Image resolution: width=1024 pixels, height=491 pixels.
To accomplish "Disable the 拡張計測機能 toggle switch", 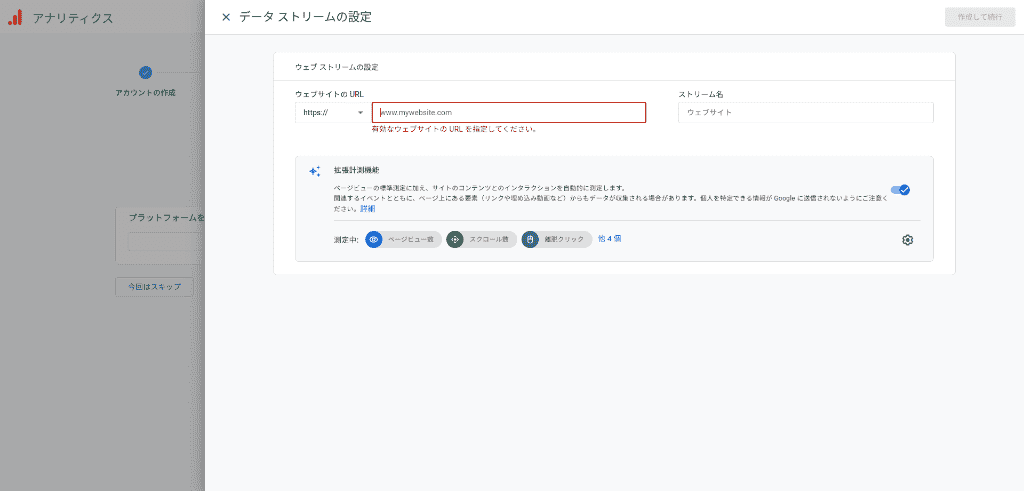I will coord(900,189).
